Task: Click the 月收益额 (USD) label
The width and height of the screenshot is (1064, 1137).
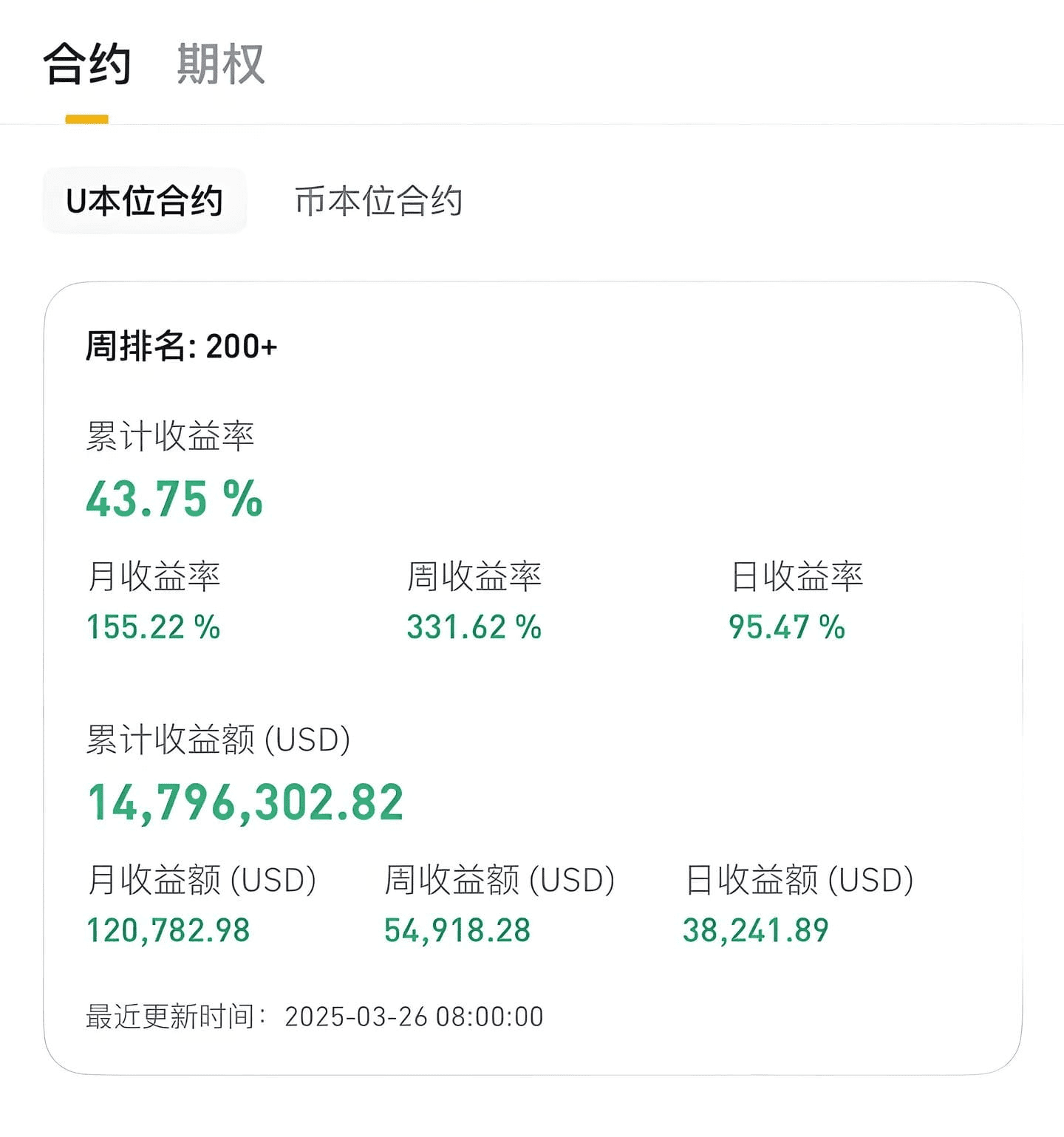Action: pos(202,880)
